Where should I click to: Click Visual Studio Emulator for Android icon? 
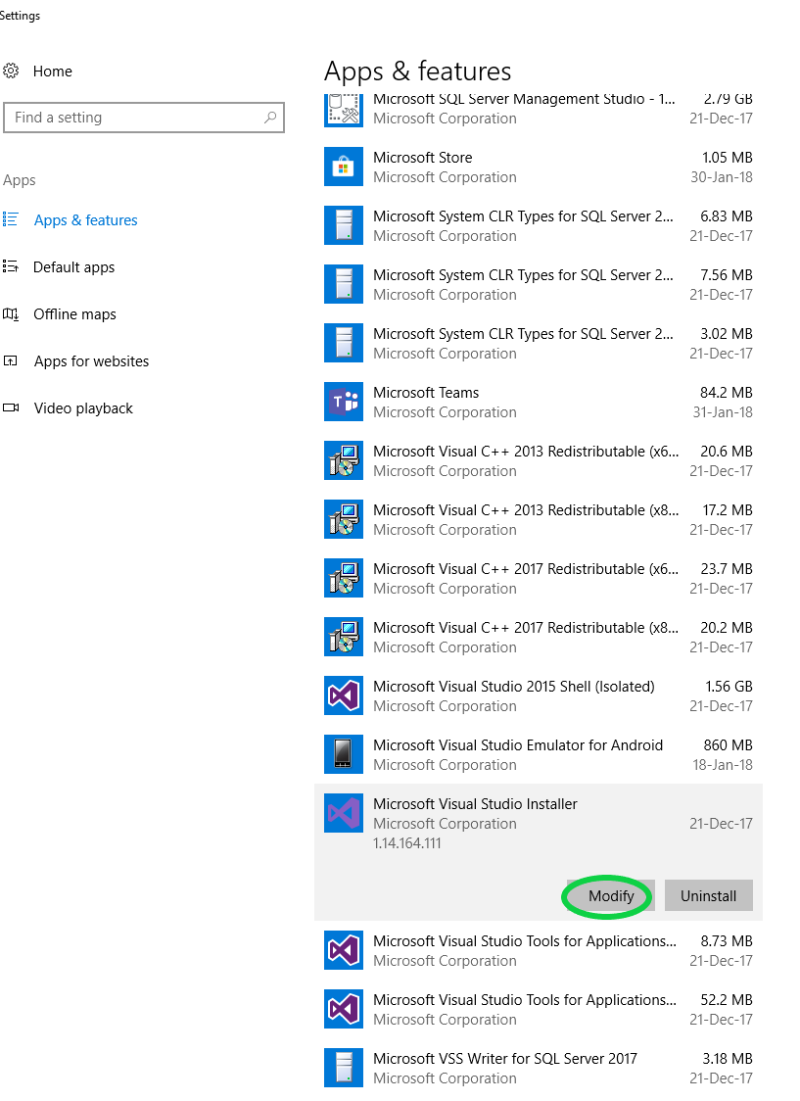pyautogui.click(x=343, y=754)
